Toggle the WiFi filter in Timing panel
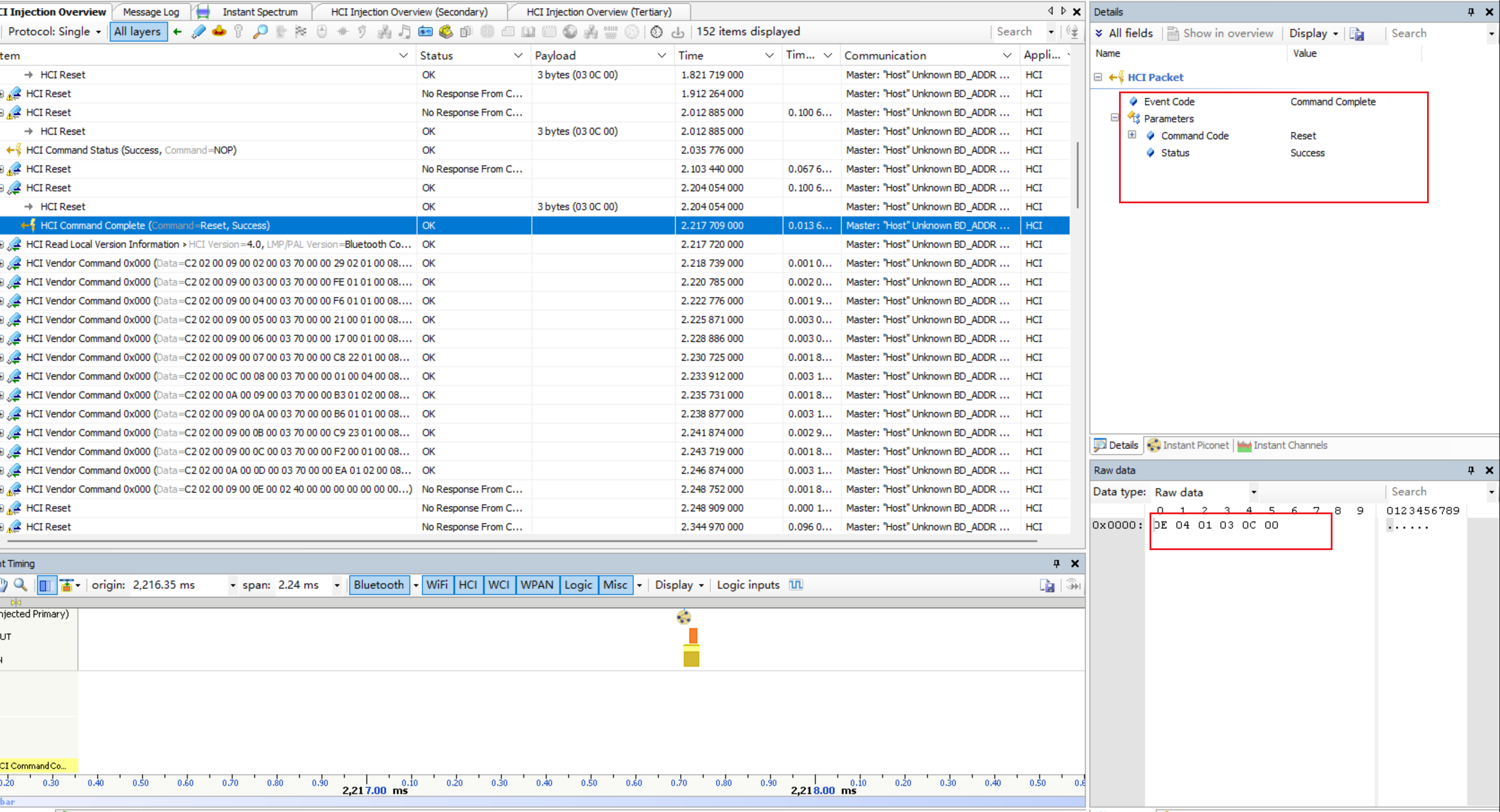This screenshot has width=1500, height=812. click(x=437, y=585)
